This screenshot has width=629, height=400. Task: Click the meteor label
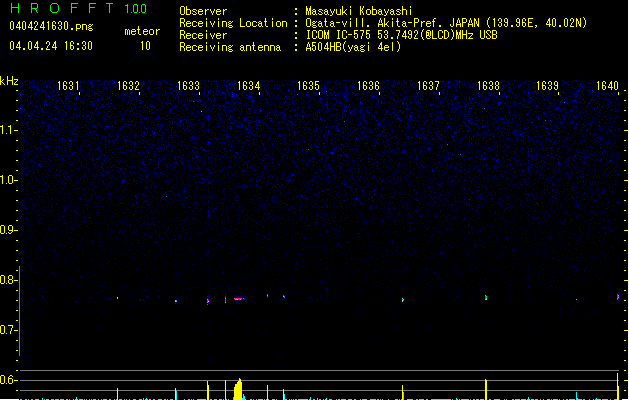point(142,31)
